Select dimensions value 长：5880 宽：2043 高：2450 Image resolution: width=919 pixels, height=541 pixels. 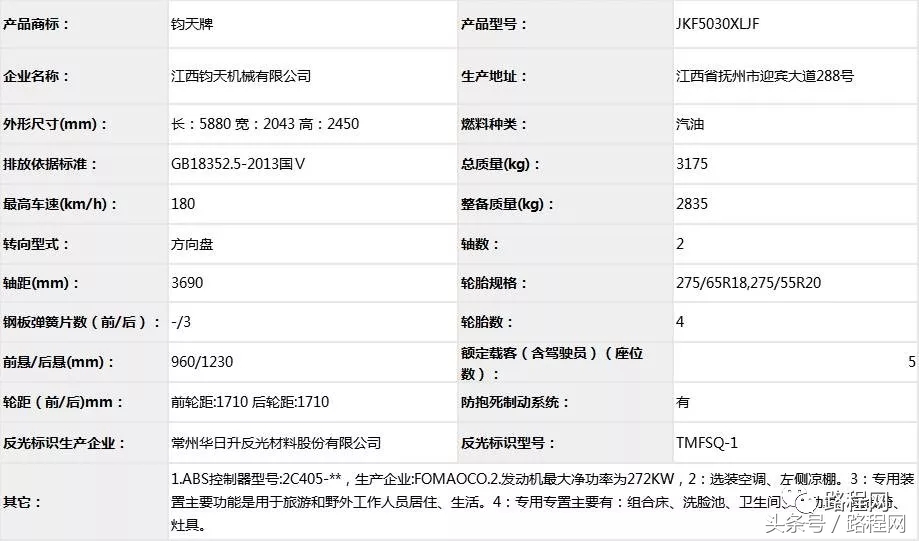tap(265, 124)
